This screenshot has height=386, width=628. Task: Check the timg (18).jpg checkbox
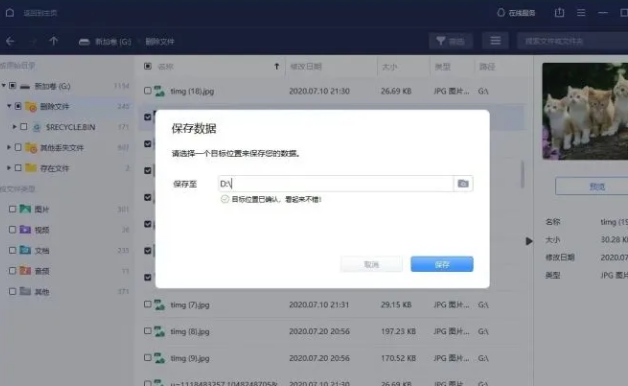click(x=148, y=91)
